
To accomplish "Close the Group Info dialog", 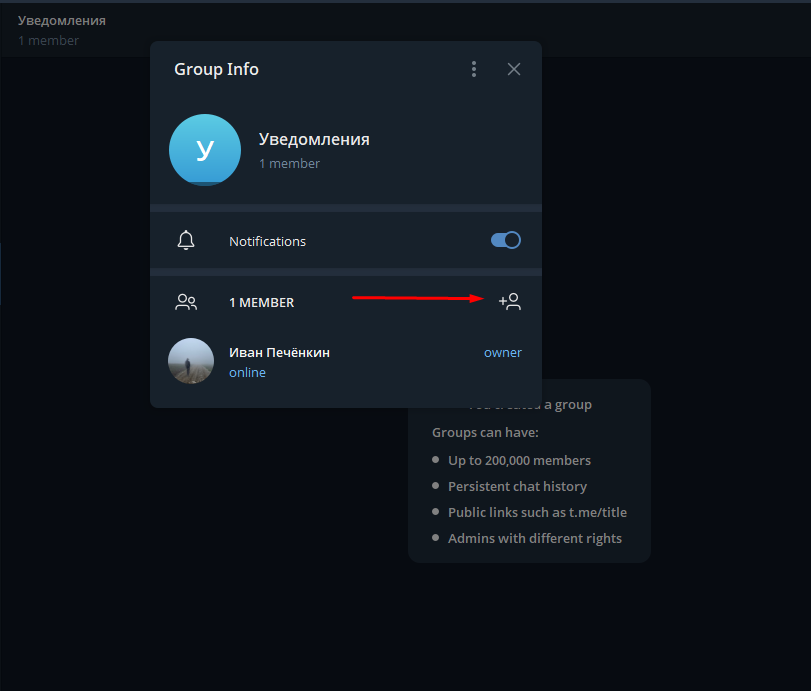I will 514,69.
